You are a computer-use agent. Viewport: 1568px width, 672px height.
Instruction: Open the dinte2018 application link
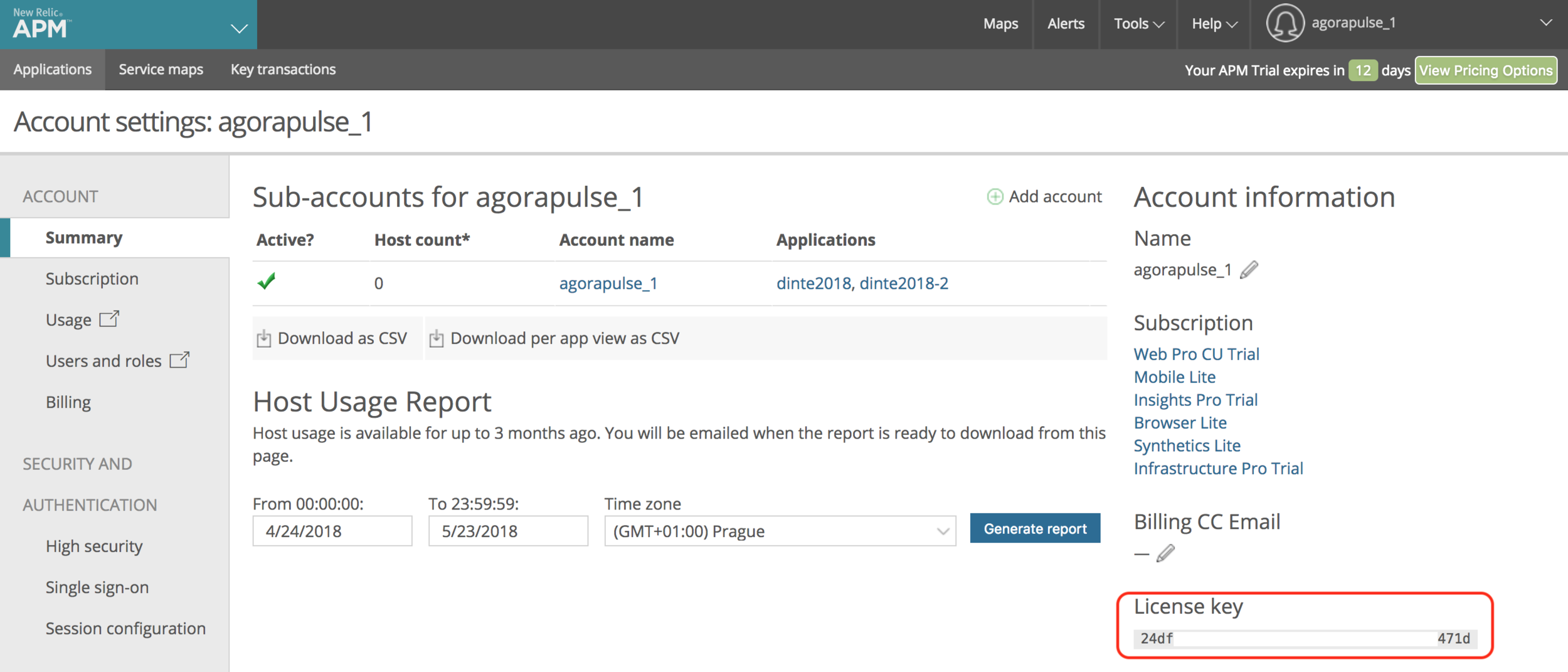[813, 284]
